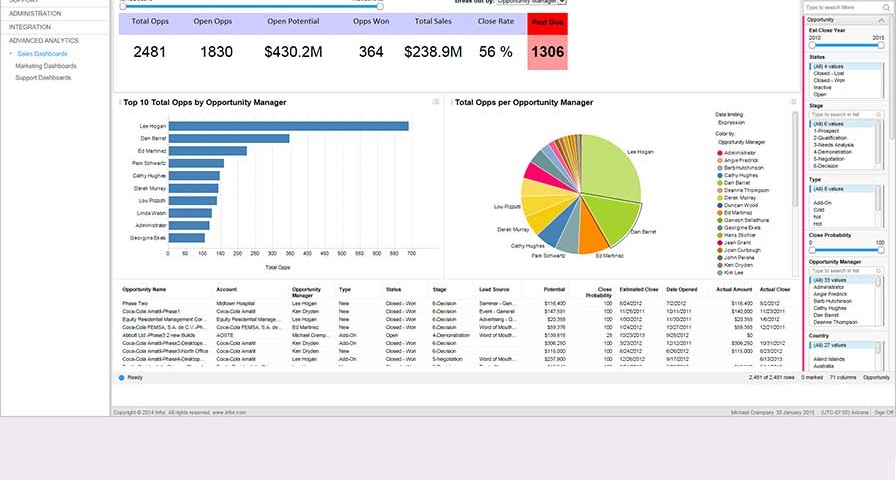Click the search icon in the Stage filter list search
Viewport: 896px width, 480px height.
[x=879, y=115]
